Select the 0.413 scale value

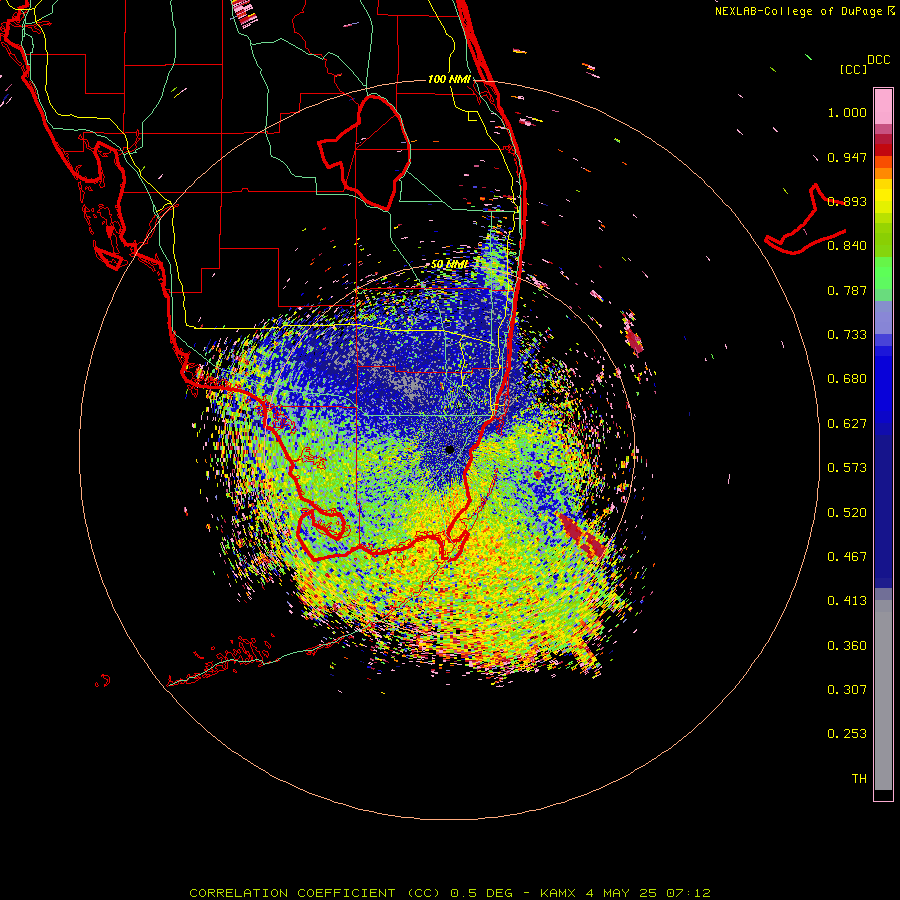(x=847, y=601)
